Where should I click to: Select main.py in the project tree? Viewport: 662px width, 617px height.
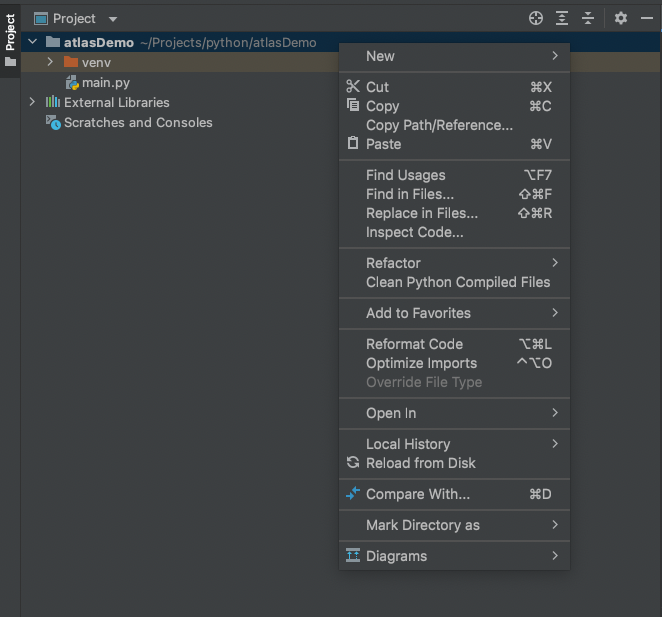click(x=106, y=83)
